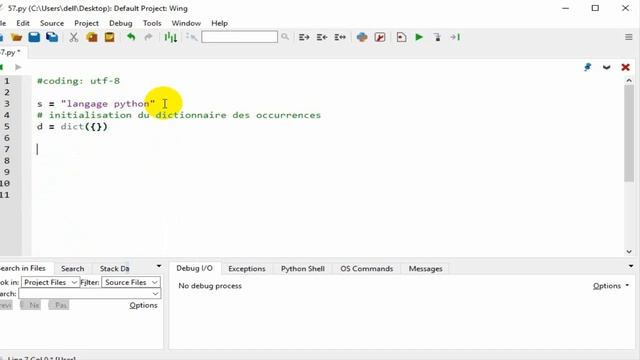Image resolution: width=640 pixels, height=360 pixels.
Task: Open the Help menu
Action: 219,23
